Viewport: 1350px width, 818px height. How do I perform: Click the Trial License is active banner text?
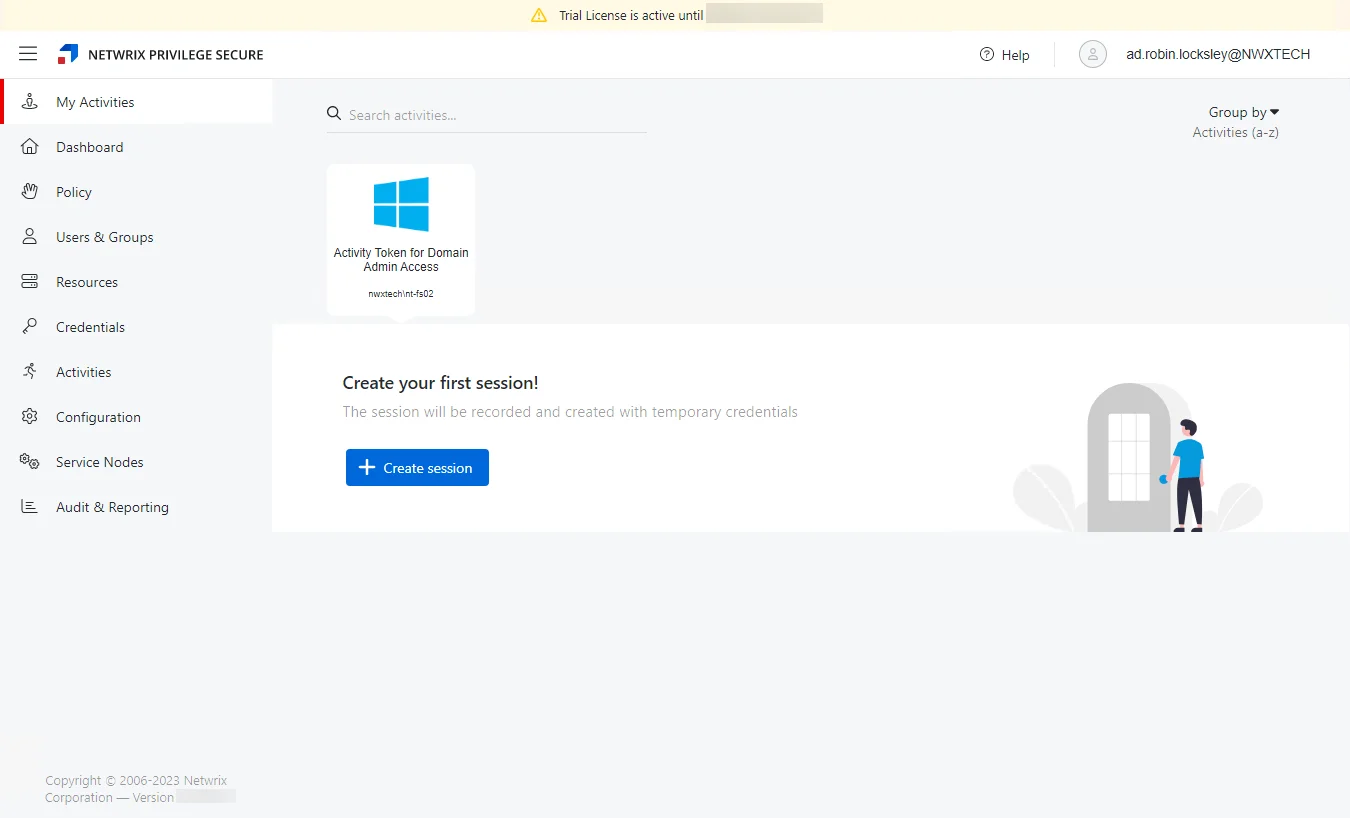pos(631,15)
